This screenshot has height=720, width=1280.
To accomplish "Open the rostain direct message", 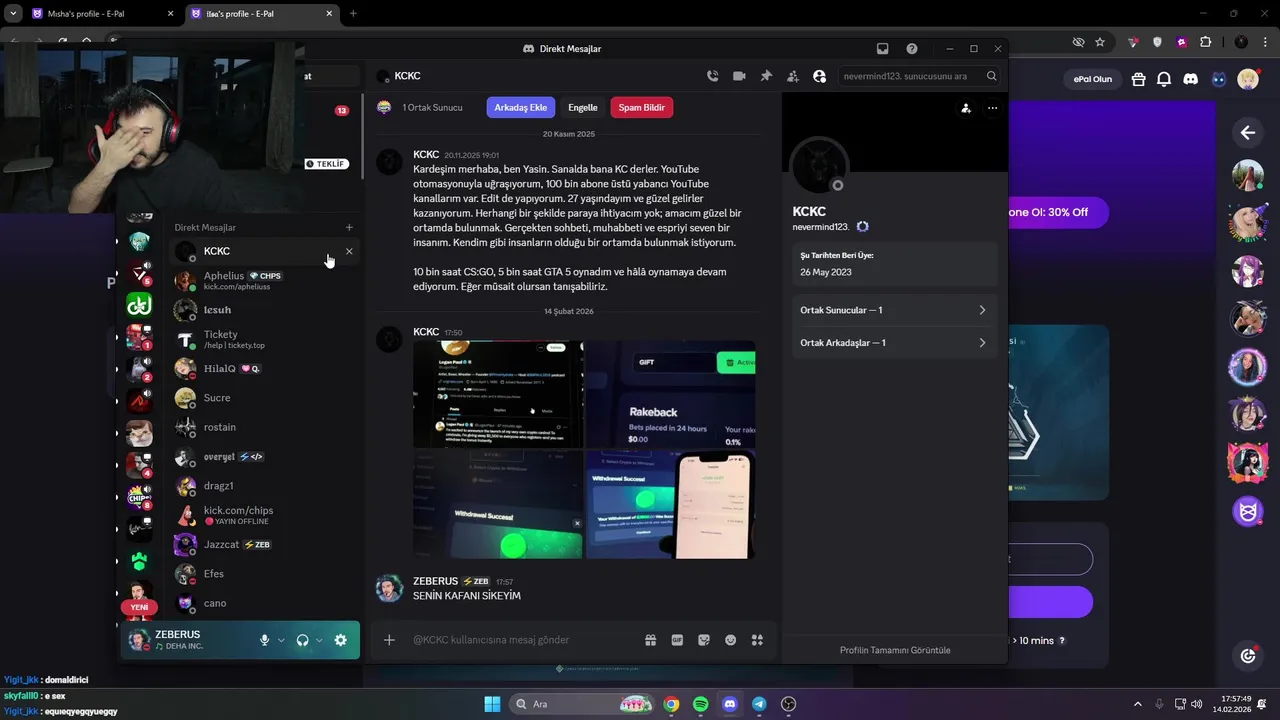I will 265,427.
